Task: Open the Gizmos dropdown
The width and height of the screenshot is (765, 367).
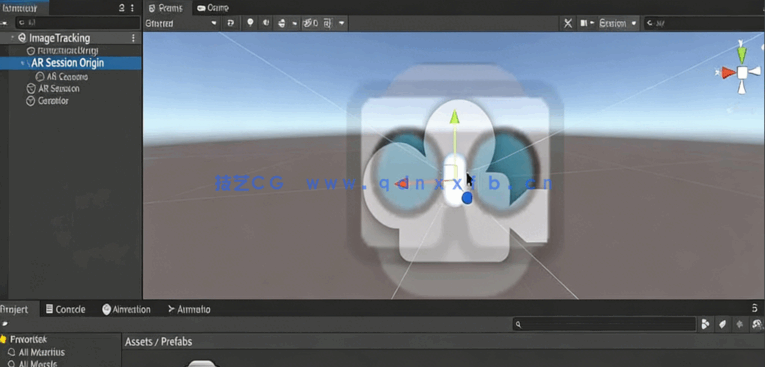Action: 618,23
